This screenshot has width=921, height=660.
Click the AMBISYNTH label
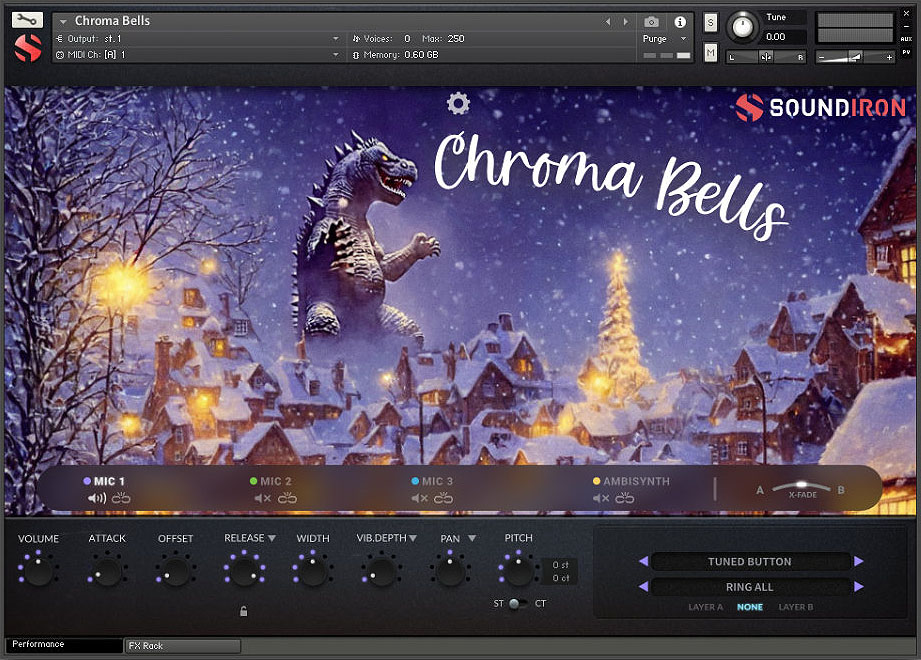(x=636, y=481)
